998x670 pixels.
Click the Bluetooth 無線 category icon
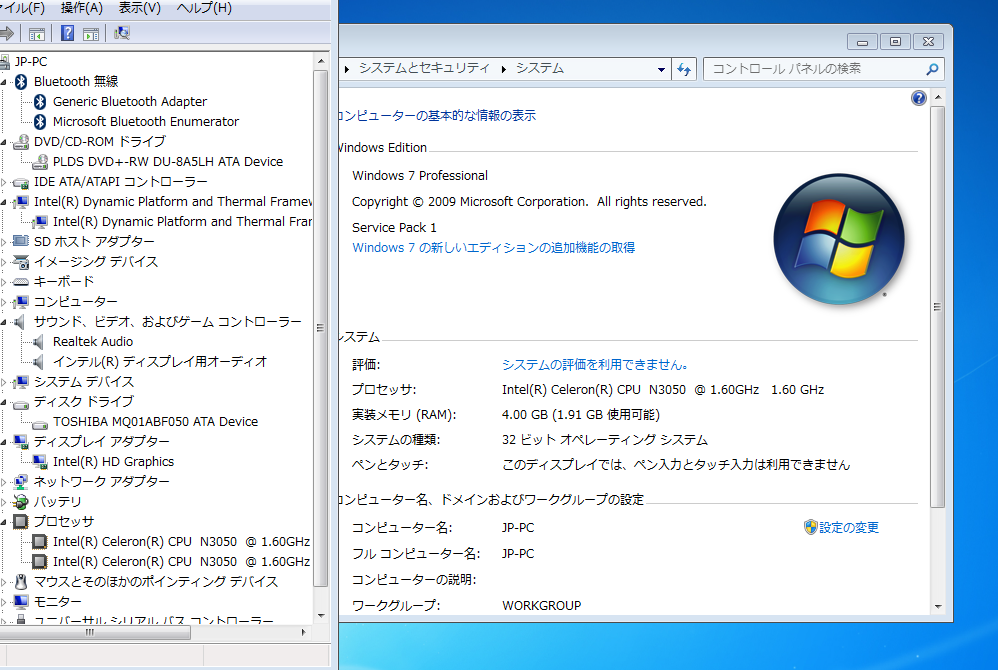coord(21,81)
